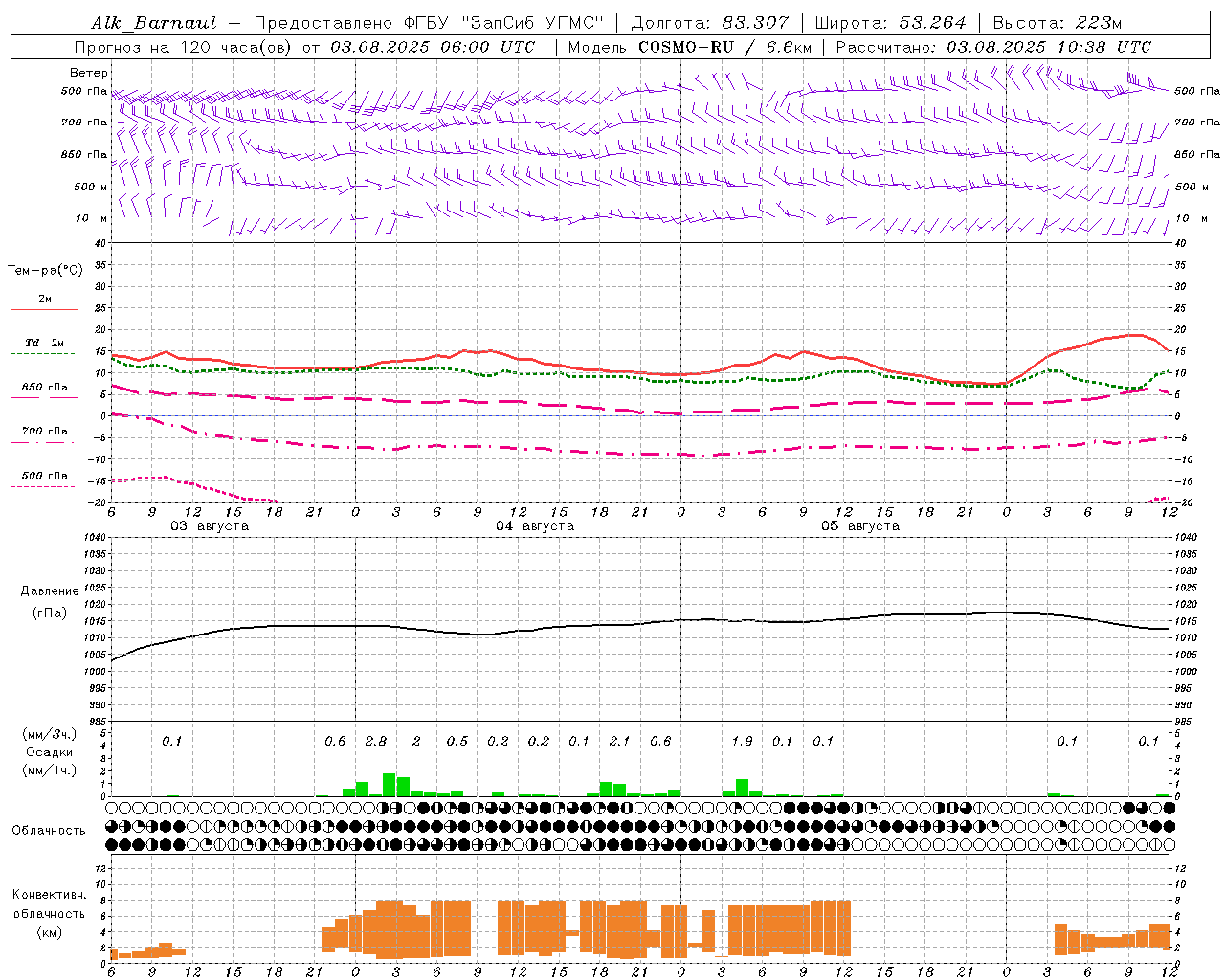Viewport: 1225px width, 980px height.
Task: Click the Осадки panel label
Action: click(x=50, y=752)
